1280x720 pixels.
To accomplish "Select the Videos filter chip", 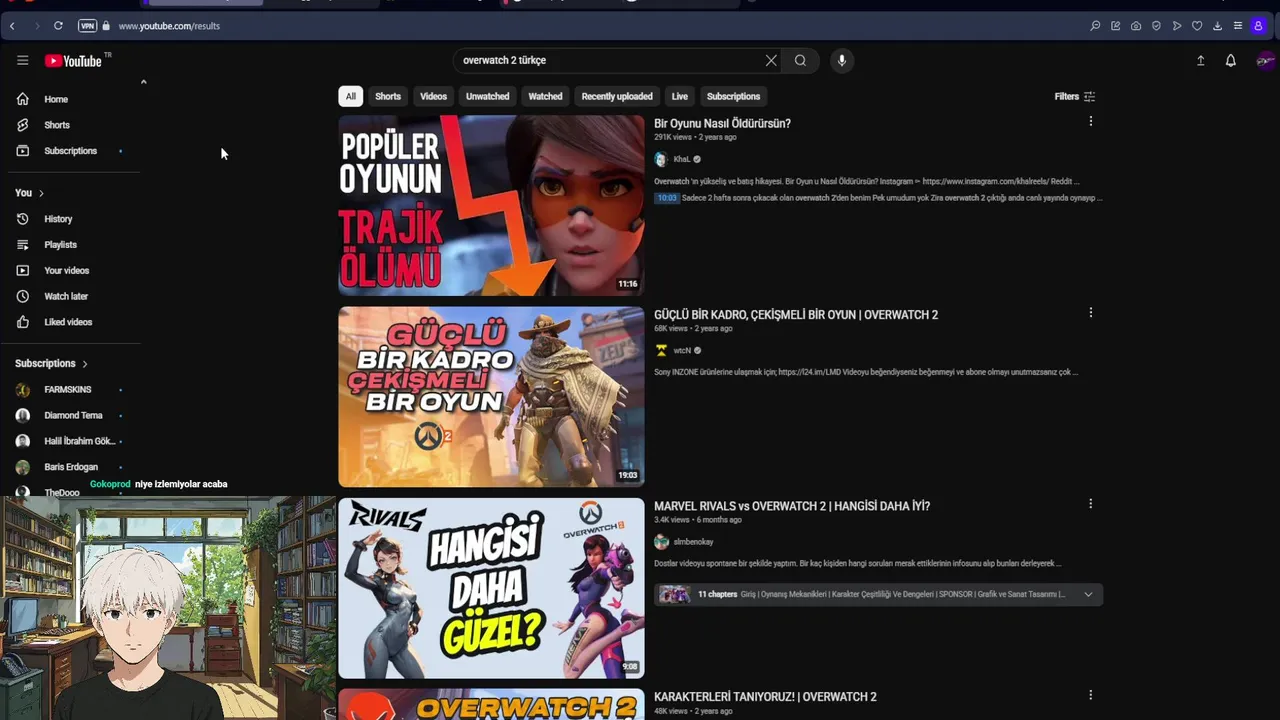I will pyautogui.click(x=433, y=97).
